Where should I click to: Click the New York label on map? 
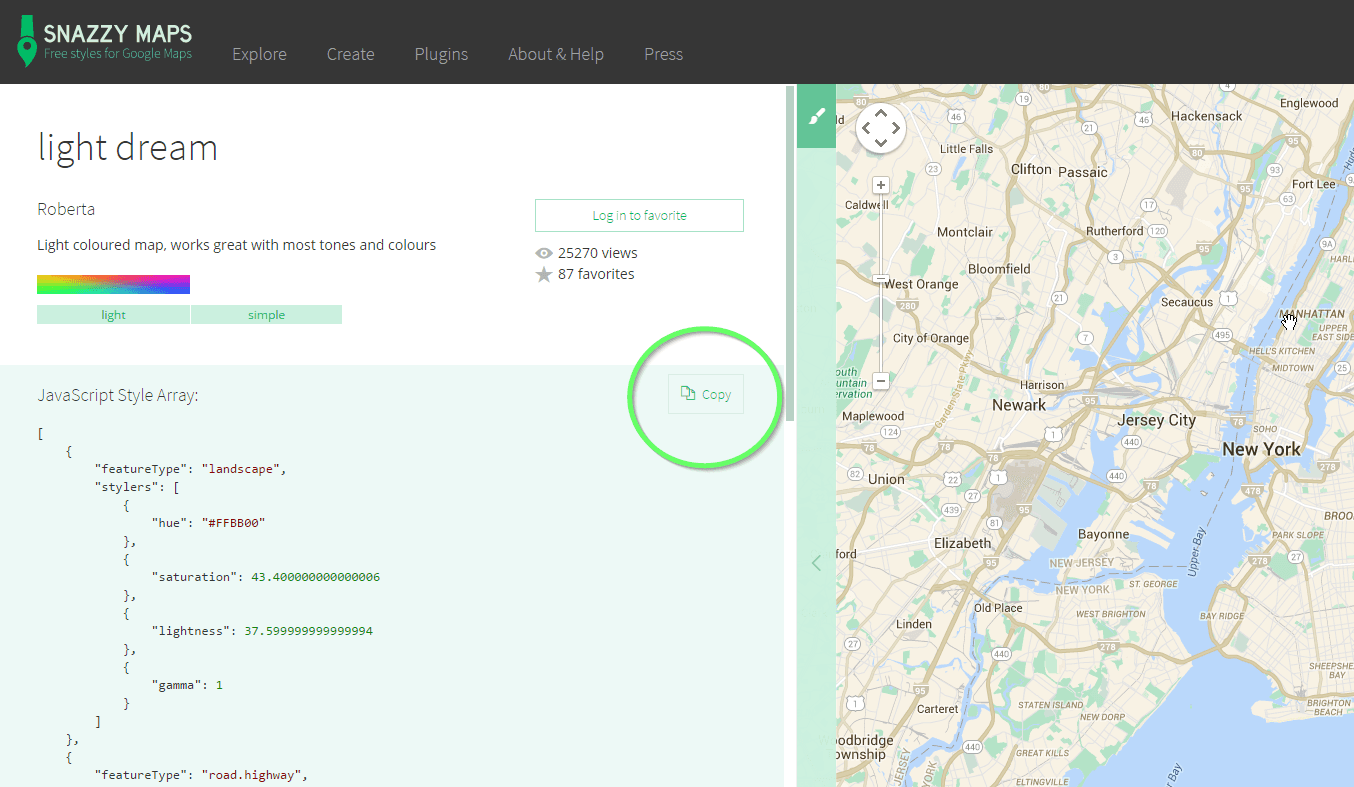[1261, 449]
